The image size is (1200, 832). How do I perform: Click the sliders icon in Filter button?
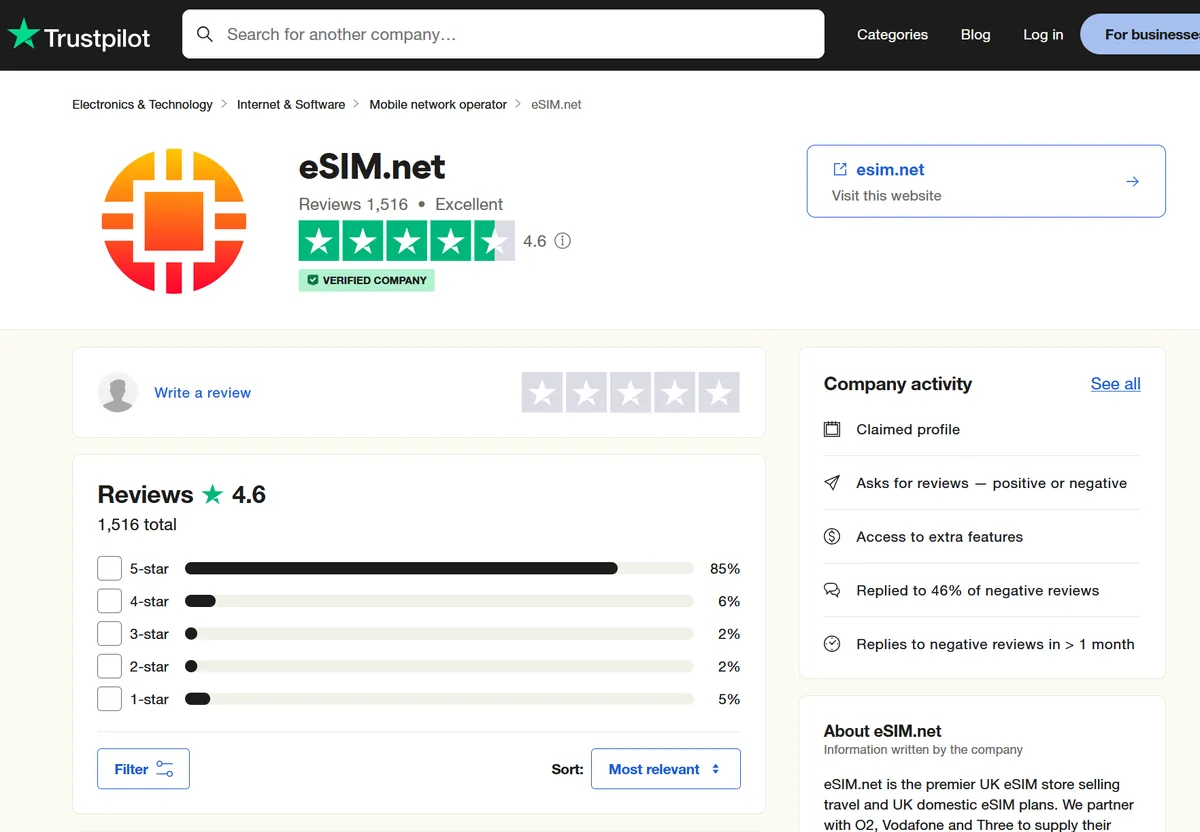[x=165, y=769]
